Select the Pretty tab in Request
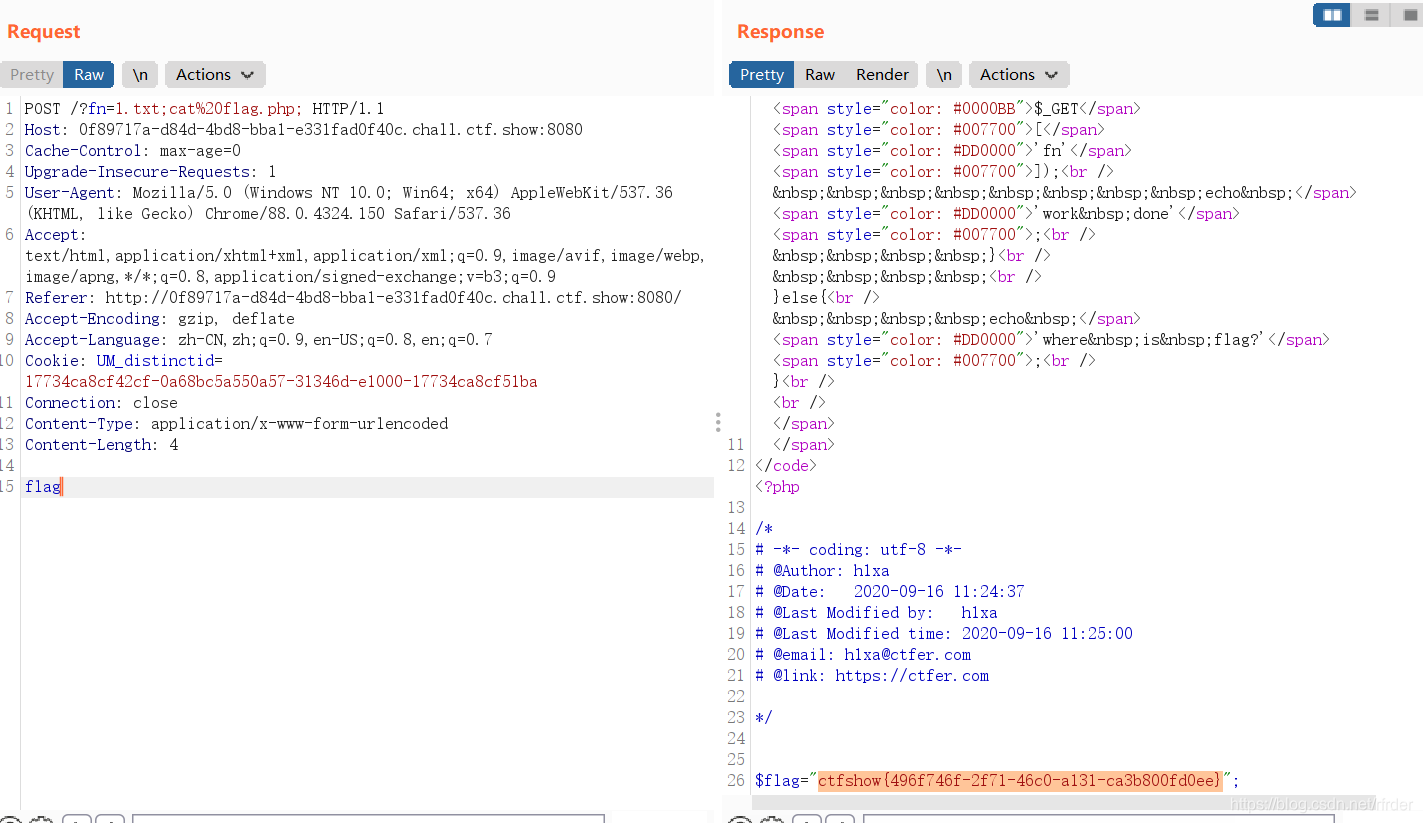1423x823 pixels. [x=32, y=75]
